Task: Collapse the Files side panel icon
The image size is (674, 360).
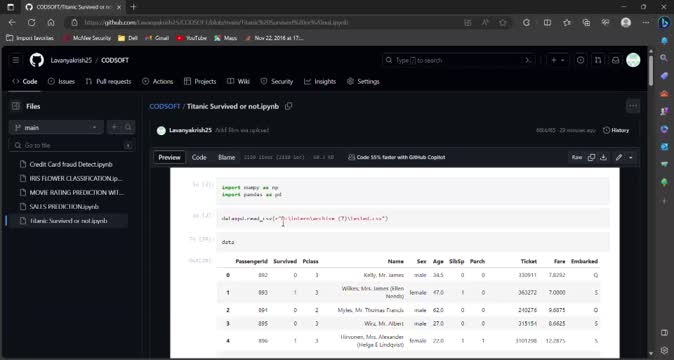Action: pyautogui.click(x=16, y=106)
